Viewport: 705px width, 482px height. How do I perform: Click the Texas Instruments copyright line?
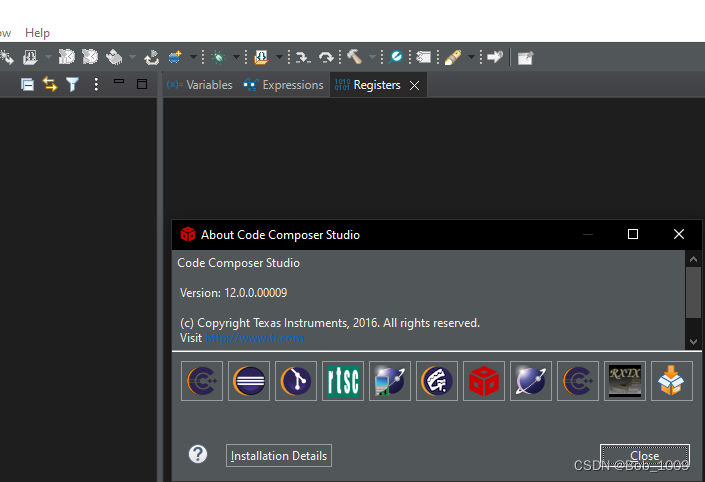[330, 323]
